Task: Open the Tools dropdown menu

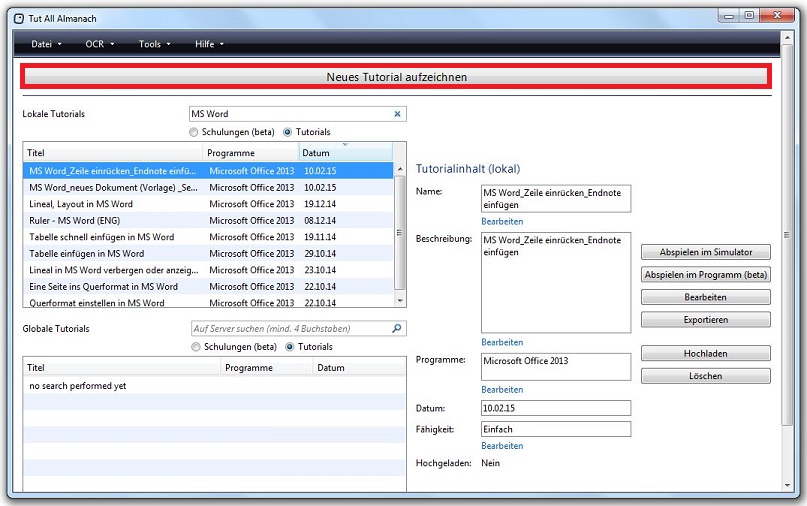Action: (154, 44)
